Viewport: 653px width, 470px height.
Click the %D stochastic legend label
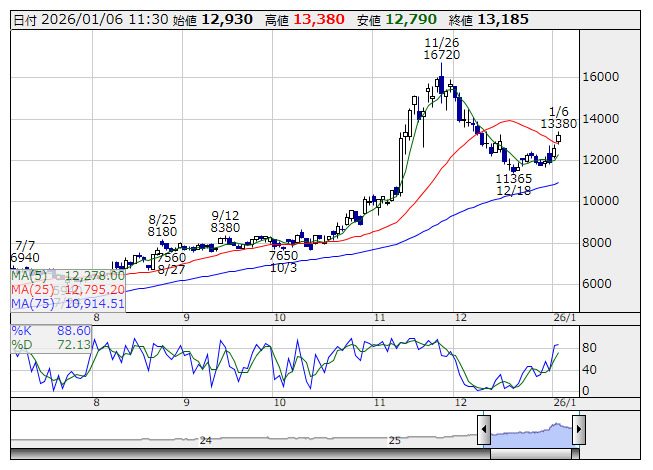[21, 345]
